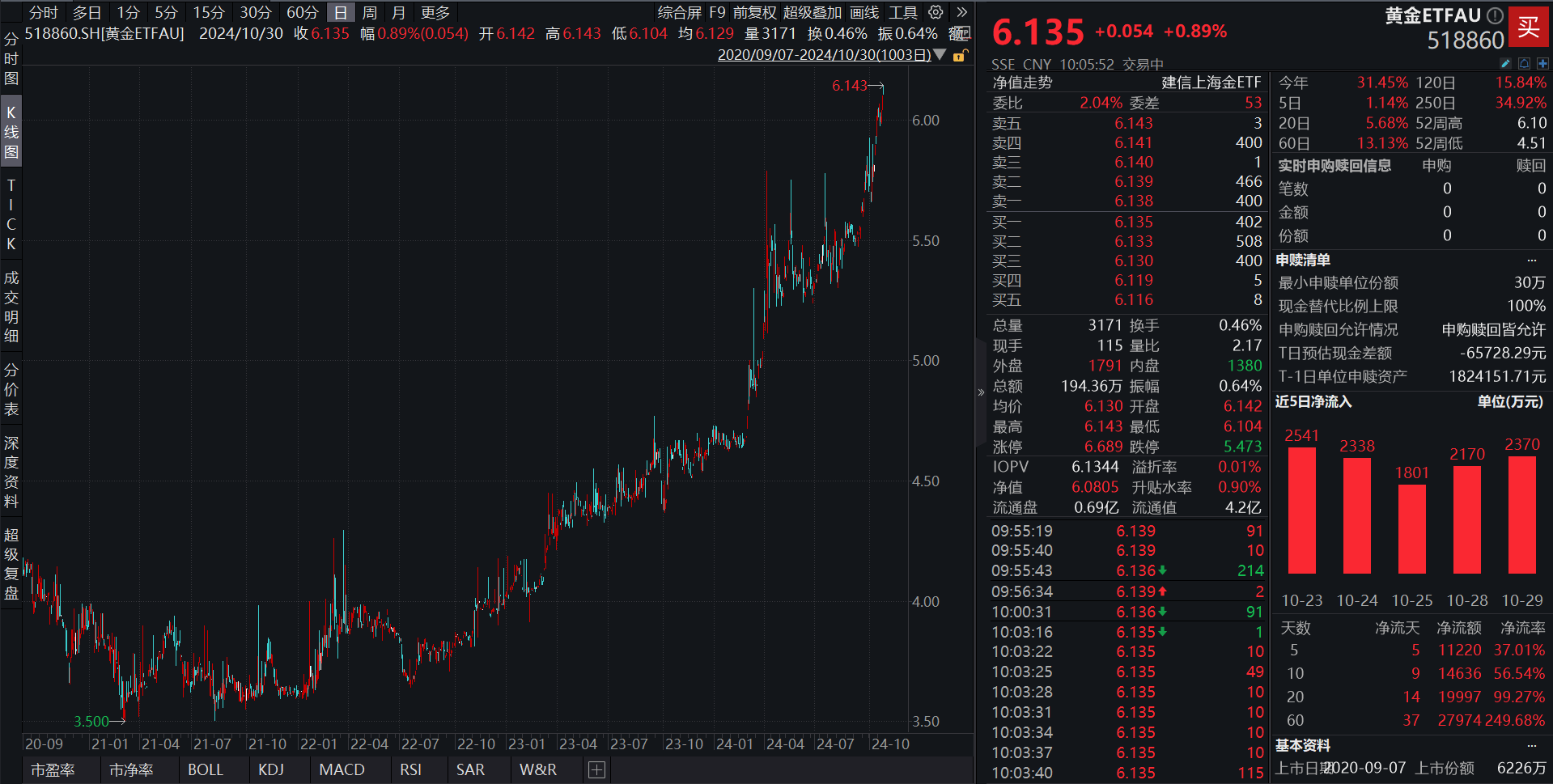Click 518860.SH[黄金ETFAU] chart title
The image size is (1553, 784).
[104, 34]
